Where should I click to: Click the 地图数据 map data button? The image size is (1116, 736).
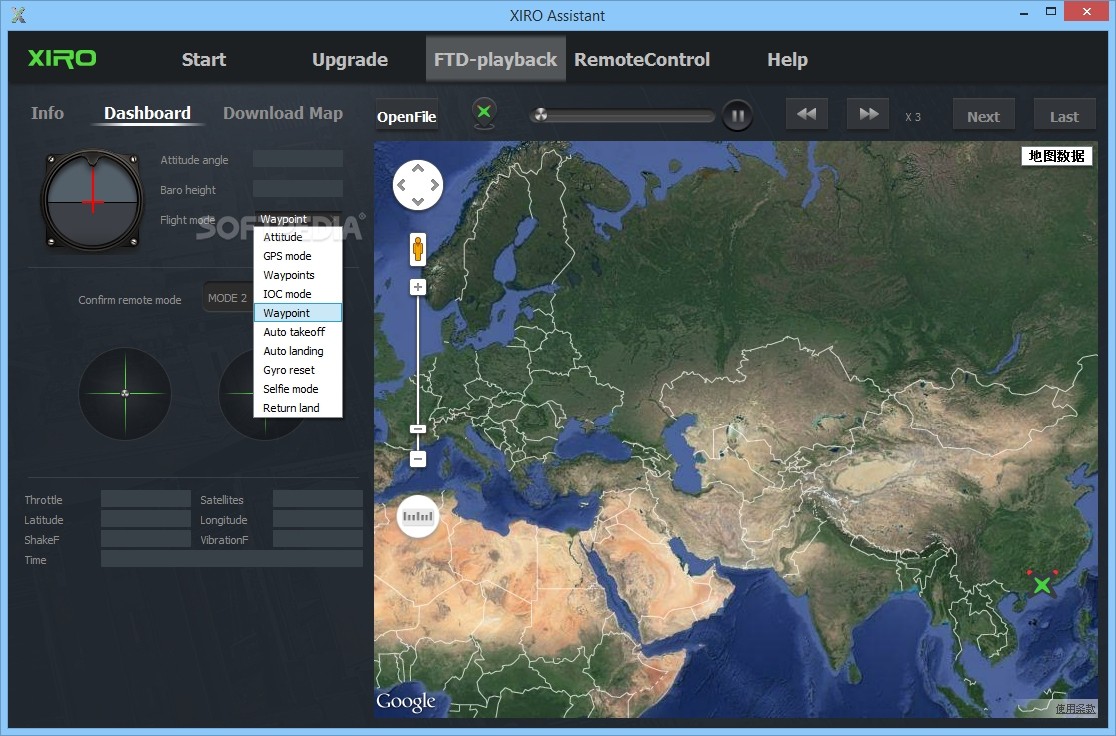(x=1057, y=156)
